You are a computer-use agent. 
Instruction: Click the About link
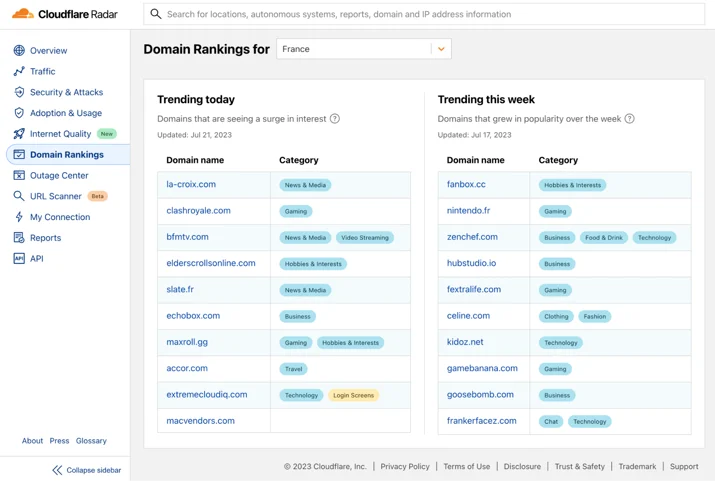pos(32,441)
